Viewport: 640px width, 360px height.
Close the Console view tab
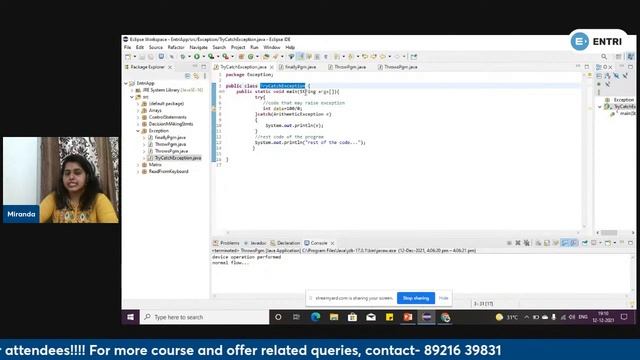[333, 243]
